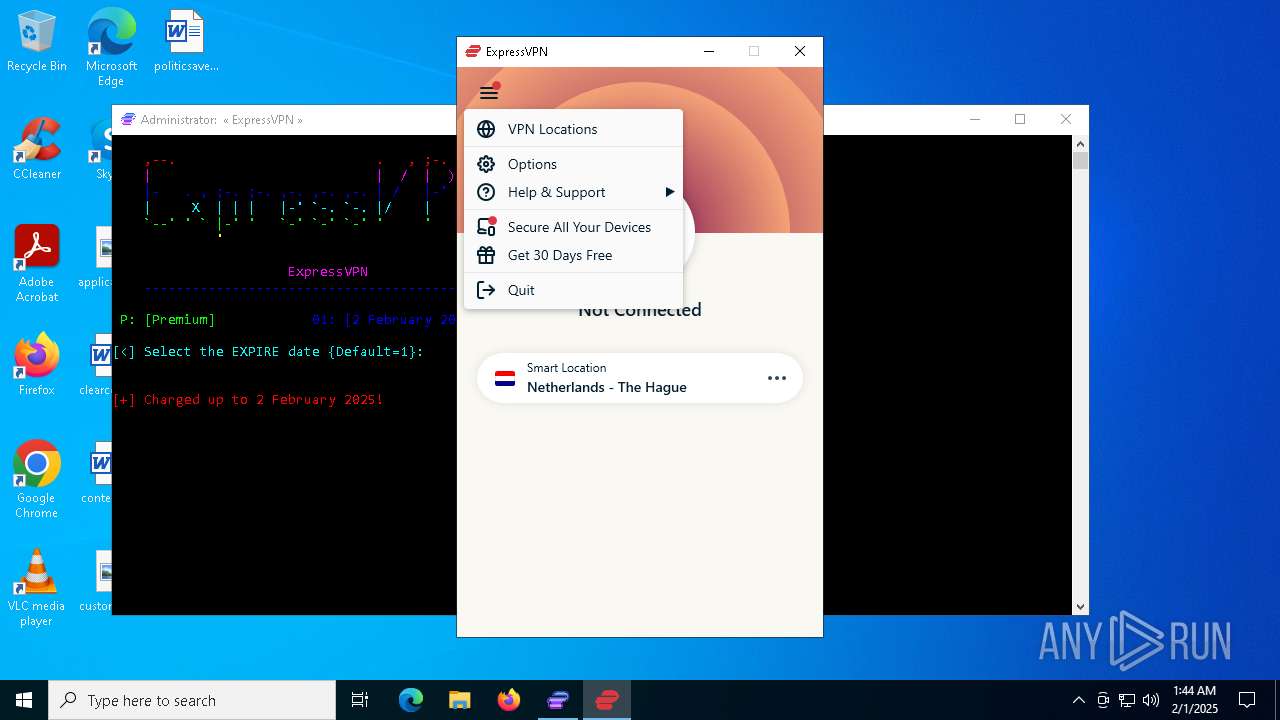Maximize the Administrator console window
This screenshot has height=720, width=1280.
[x=1020, y=119]
